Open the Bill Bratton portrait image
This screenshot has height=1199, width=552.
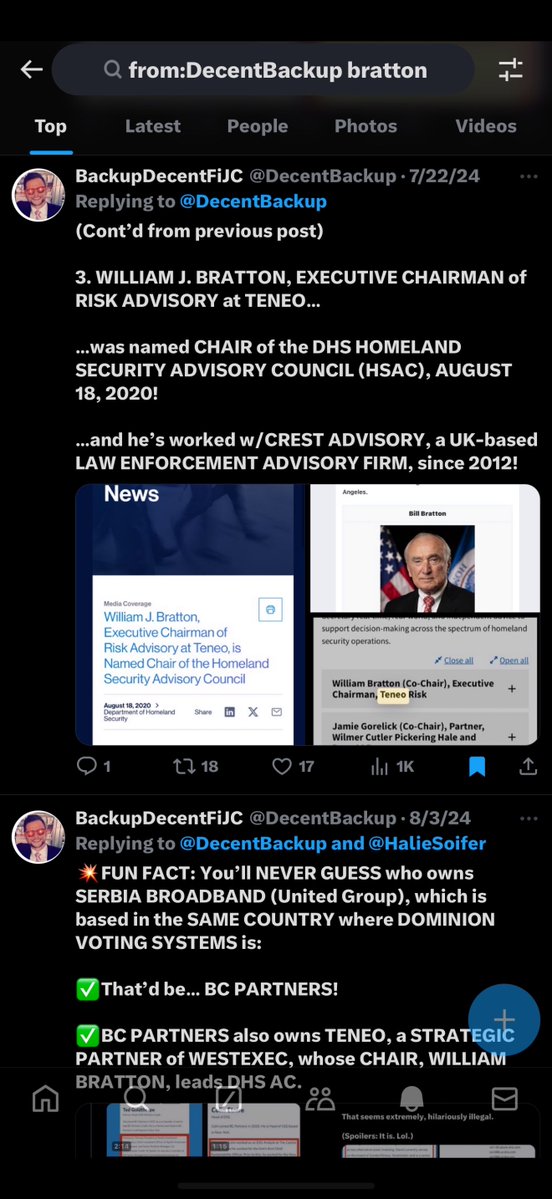click(427, 569)
